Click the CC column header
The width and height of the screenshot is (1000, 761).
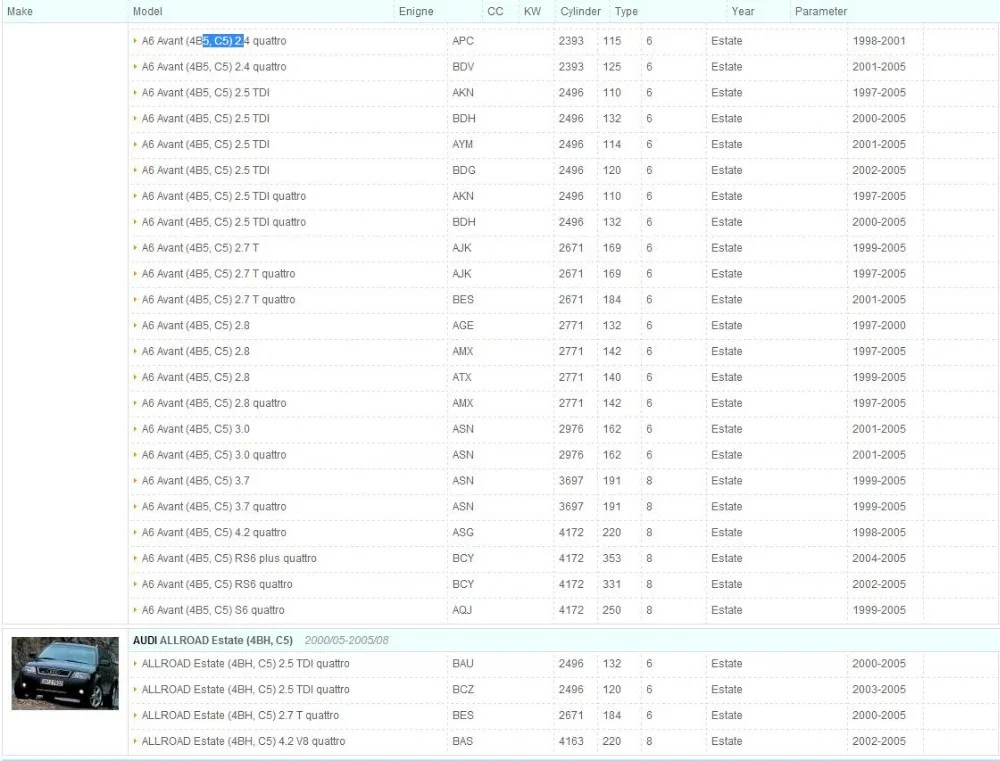click(x=495, y=11)
